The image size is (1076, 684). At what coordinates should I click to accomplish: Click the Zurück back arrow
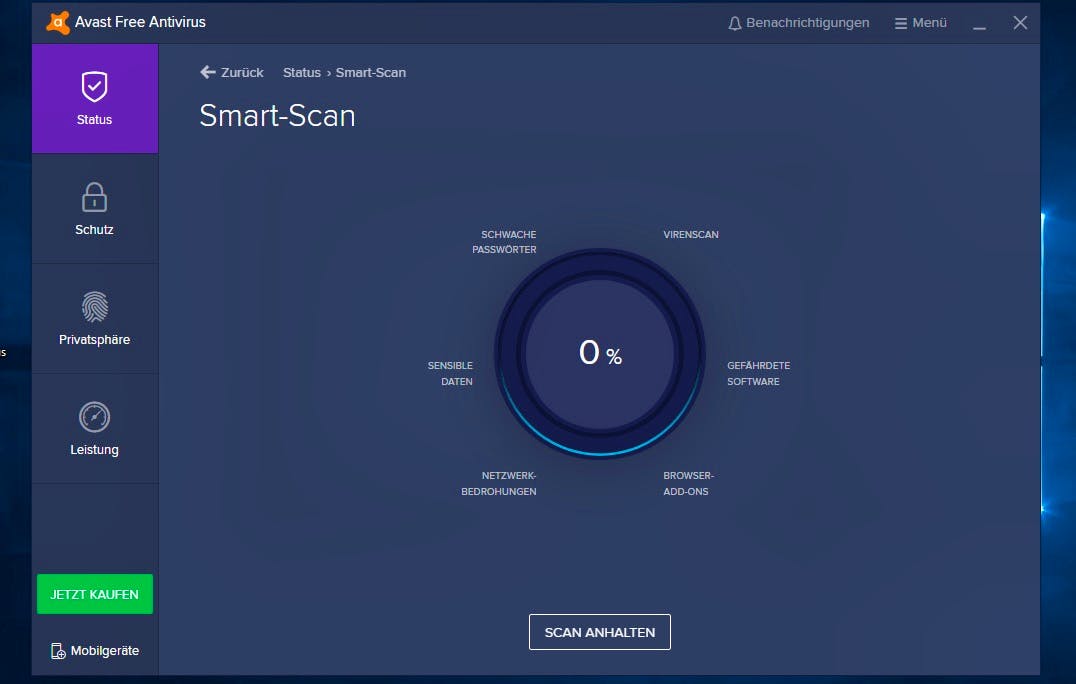pos(208,72)
